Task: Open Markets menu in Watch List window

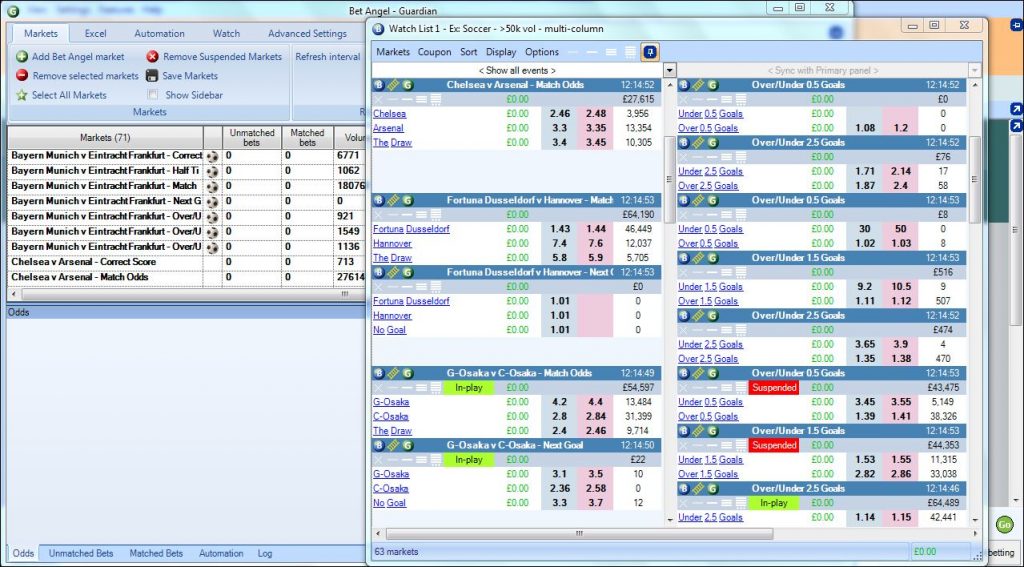Action: [x=393, y=52]
